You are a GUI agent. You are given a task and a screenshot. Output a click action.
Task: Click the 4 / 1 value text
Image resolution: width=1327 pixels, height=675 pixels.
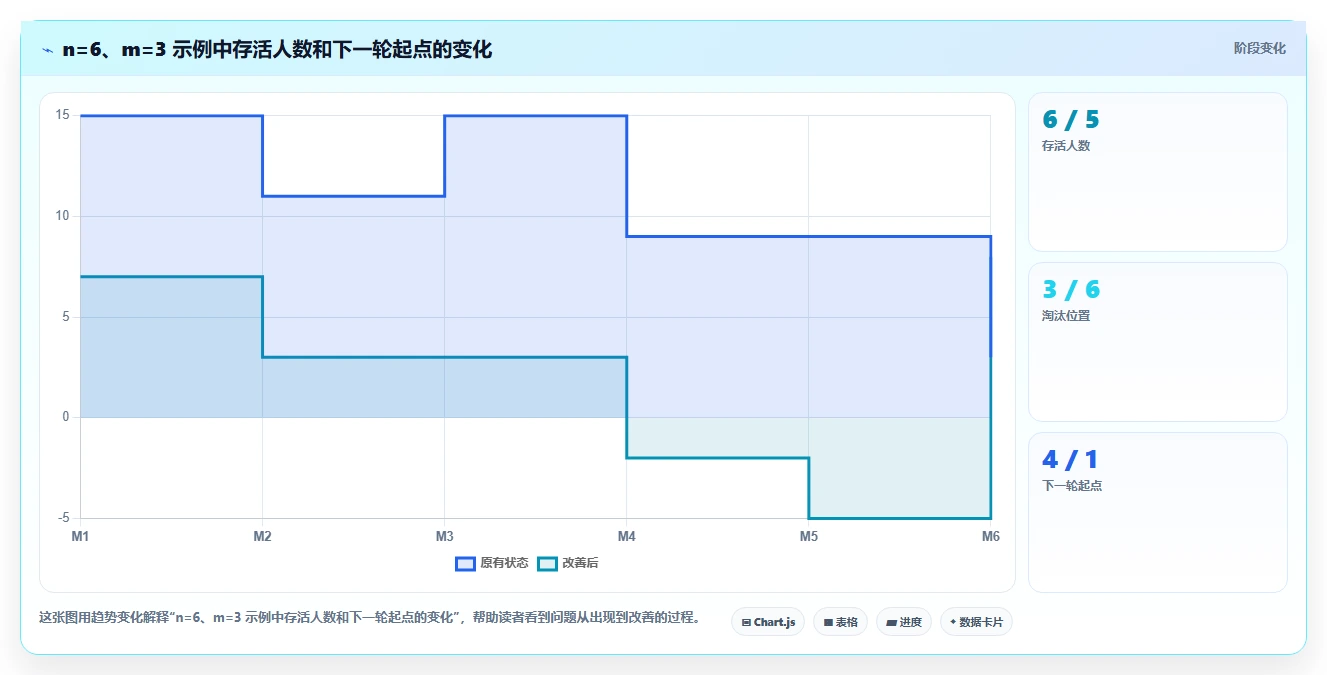pyautogui.click(x=1070, y=460)
